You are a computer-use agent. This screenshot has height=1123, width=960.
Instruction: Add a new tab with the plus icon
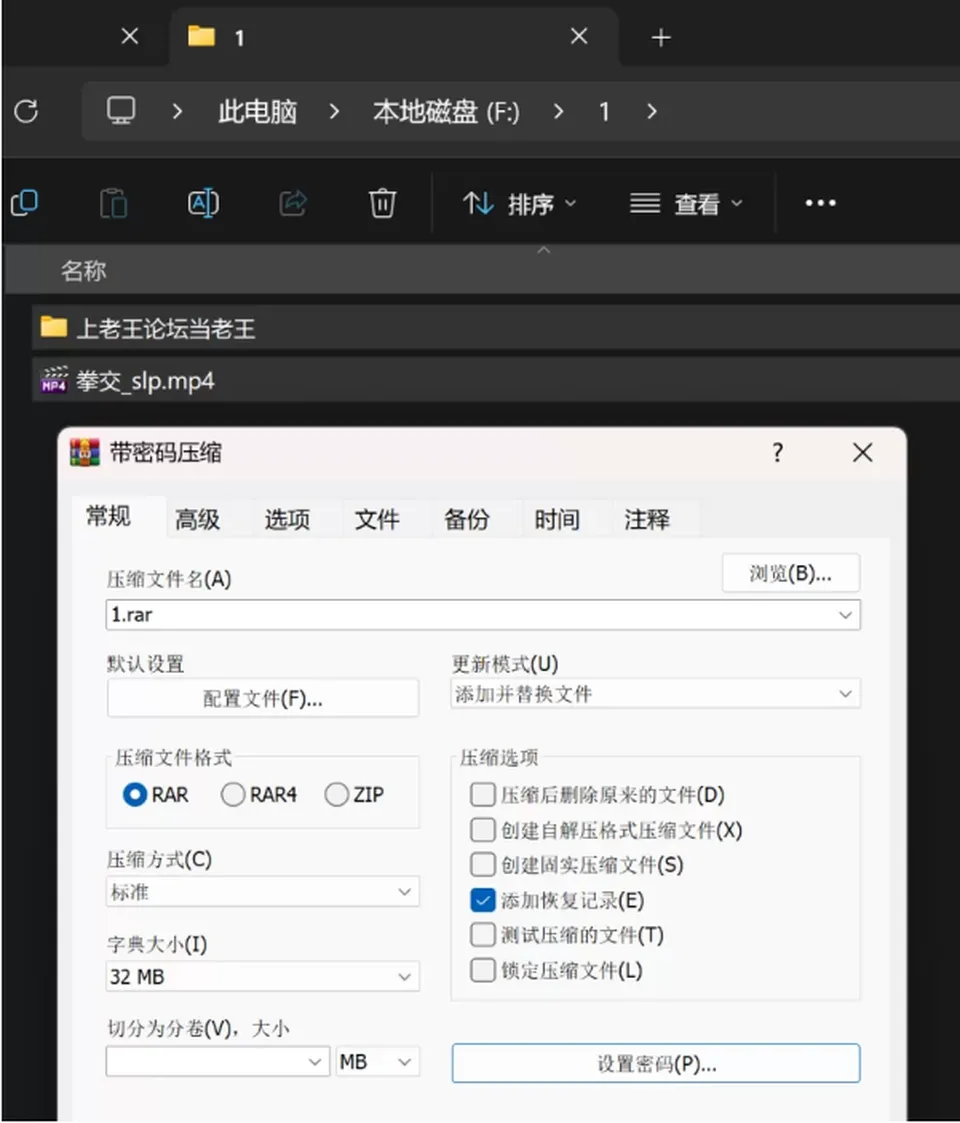point(661,37)
